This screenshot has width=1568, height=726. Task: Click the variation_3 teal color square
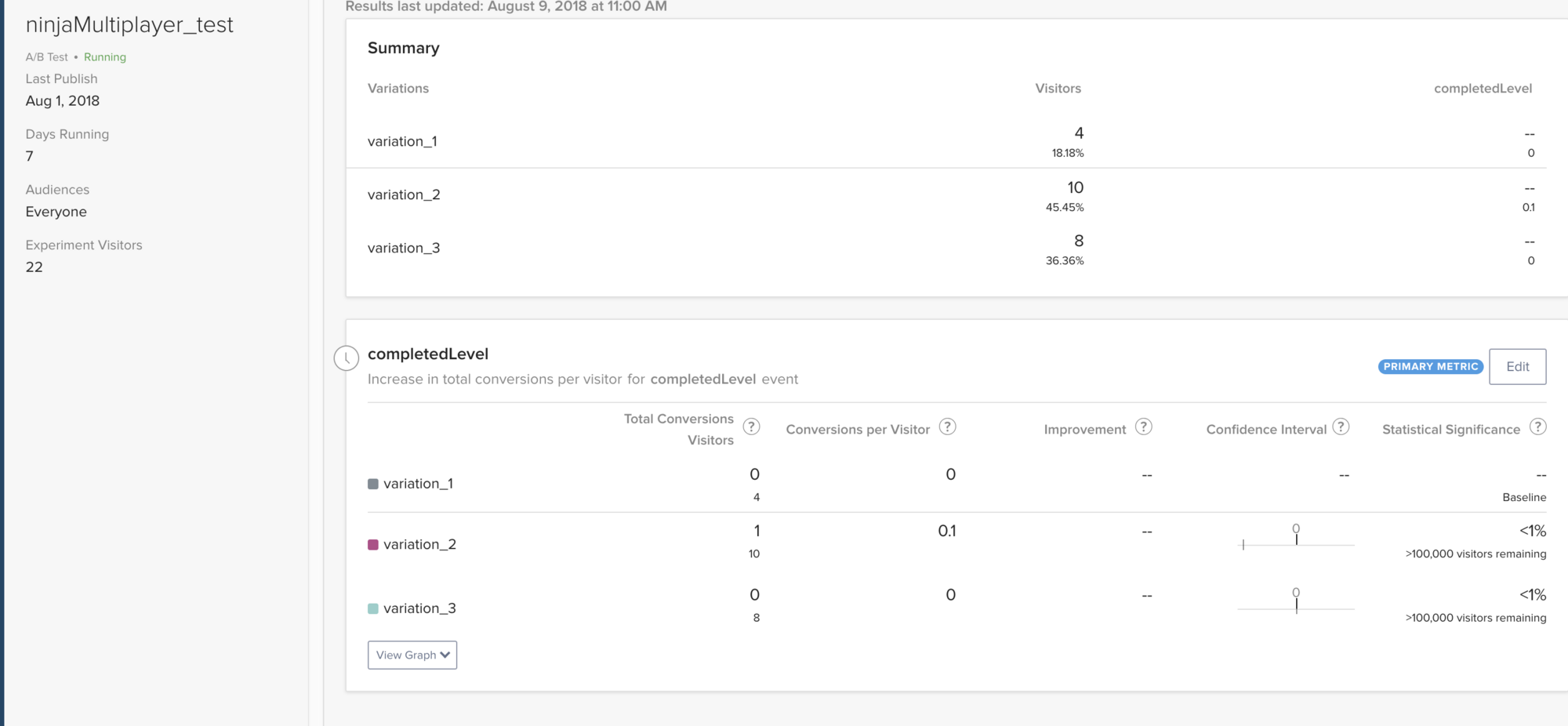(x=373, y=608)
